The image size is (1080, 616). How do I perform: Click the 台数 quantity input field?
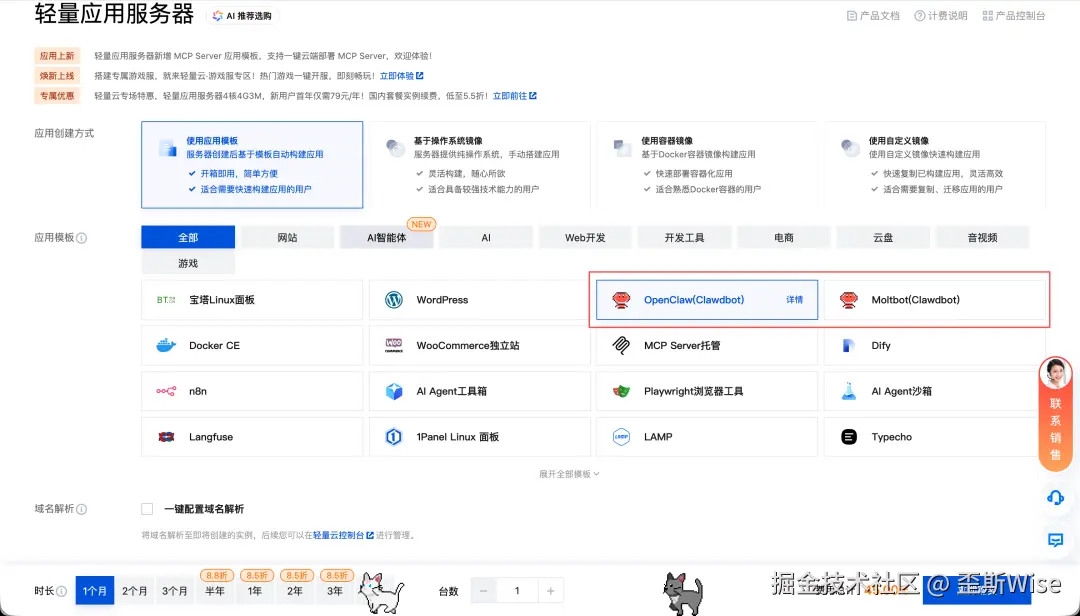coord(517,591)
